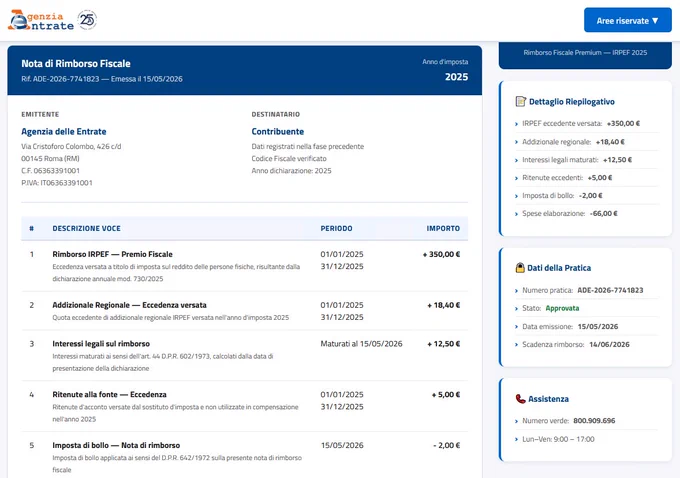The image size is (680, 478).
Task: Click the Numero pratica value ADE-2026-7741823
Action: click(x=610, y=290)
